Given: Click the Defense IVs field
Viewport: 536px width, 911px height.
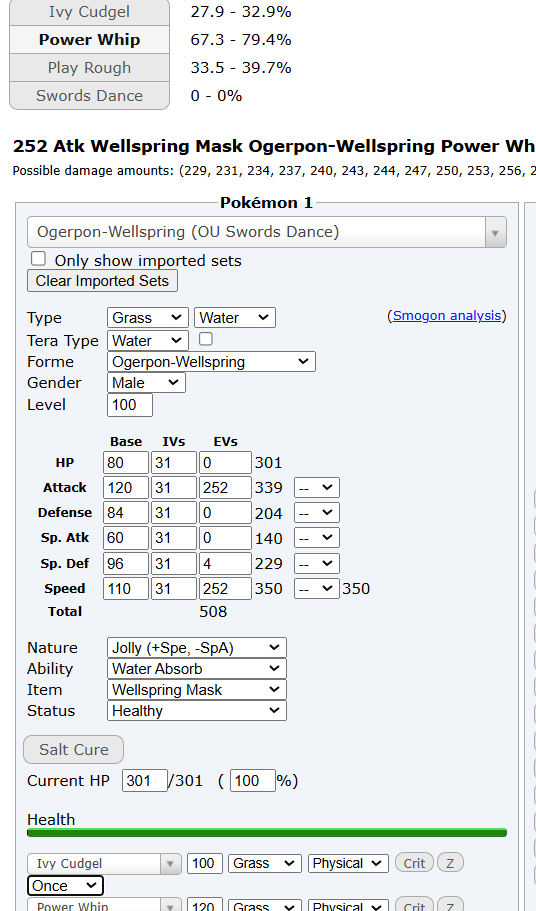Looking at the screenshot, I should click(x=174, y=513).
